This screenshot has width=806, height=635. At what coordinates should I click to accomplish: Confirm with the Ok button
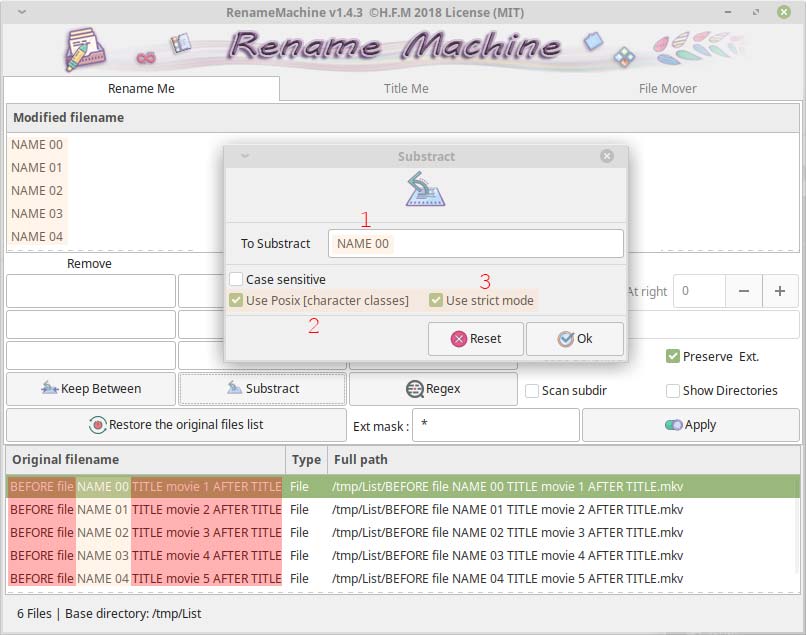click(x=575, y=339)
